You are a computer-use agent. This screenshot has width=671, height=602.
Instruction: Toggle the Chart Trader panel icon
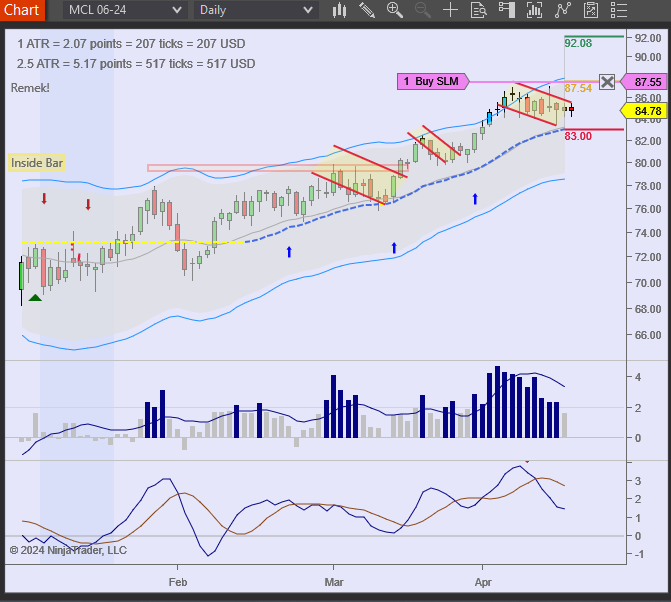pos(507,10)
